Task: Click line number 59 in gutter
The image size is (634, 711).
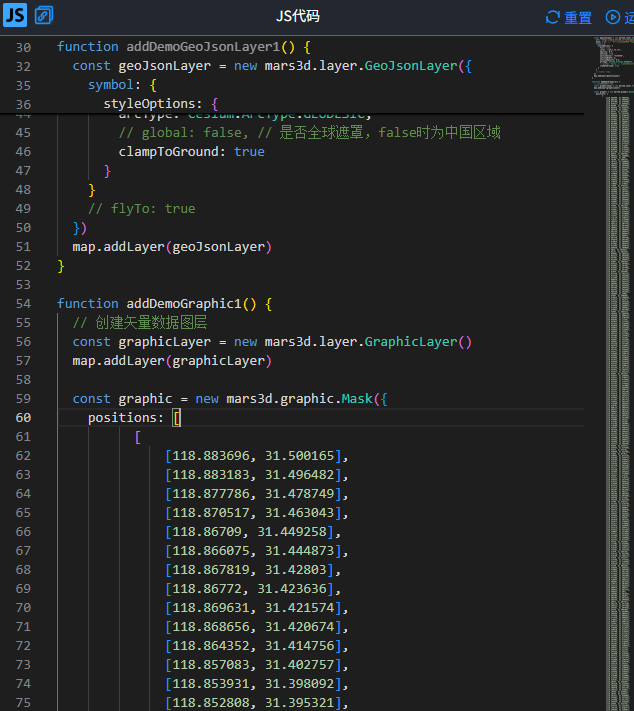Action: pos(23,399)
